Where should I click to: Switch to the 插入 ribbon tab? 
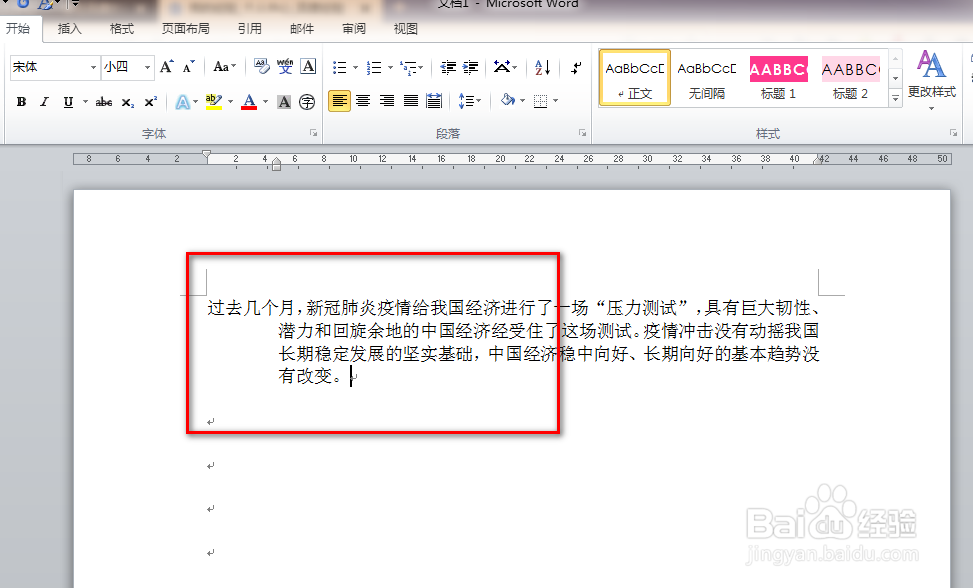point(69,29)
